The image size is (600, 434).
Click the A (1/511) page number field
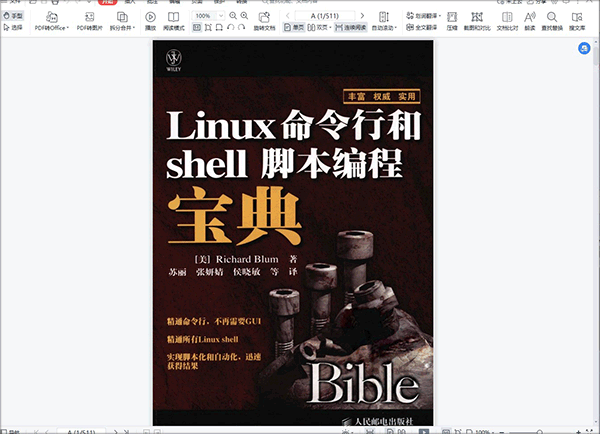(x=324, y=16)
